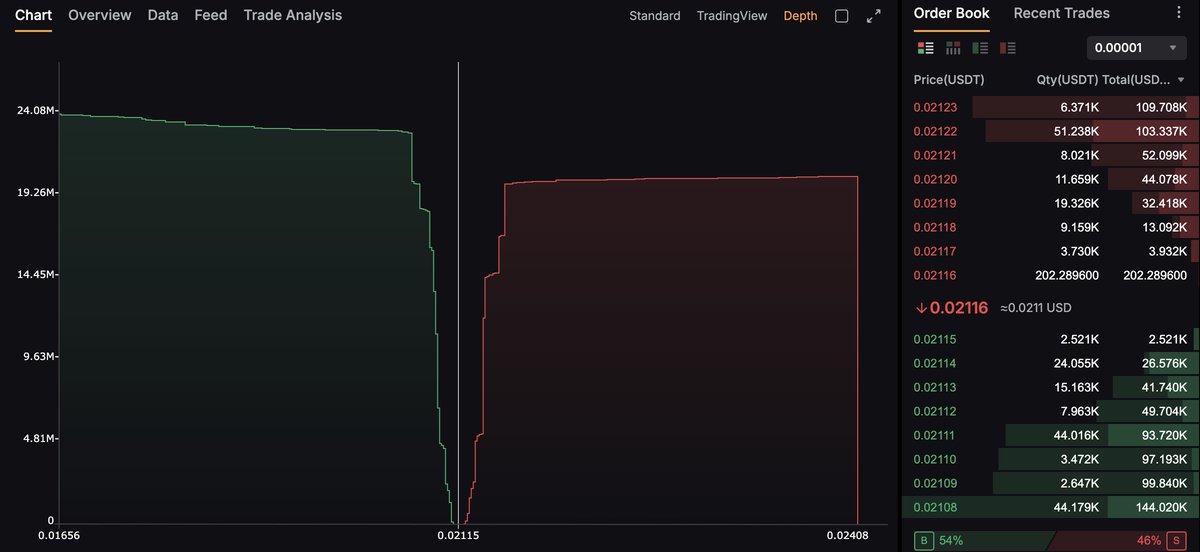Screen dimensions: 1200x552
Task: Select bid price 0.02114 row
Action: click(1051, 363)
